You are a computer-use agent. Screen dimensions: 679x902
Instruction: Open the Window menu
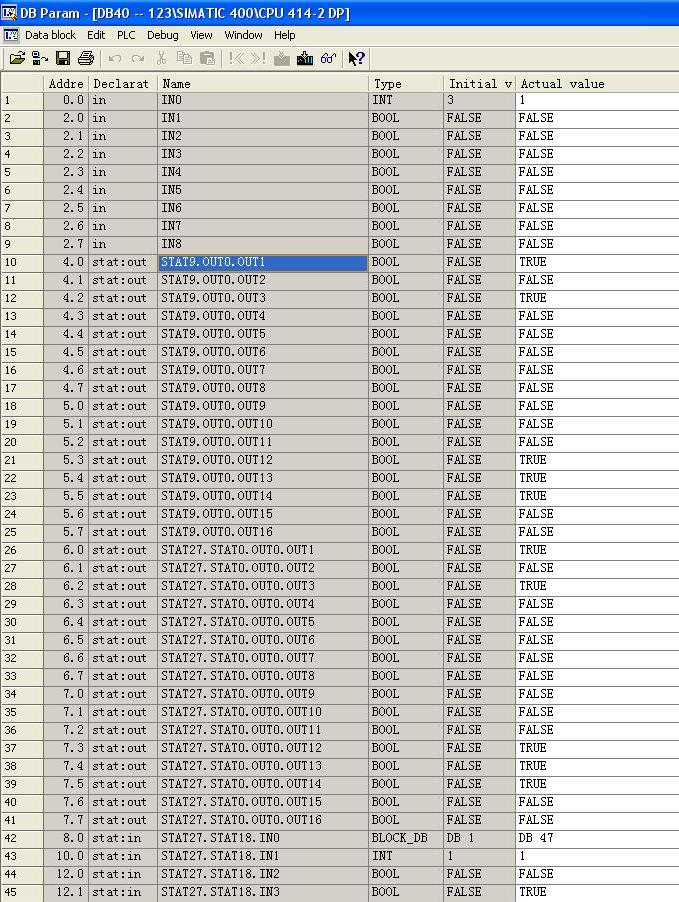coord(243,35)
